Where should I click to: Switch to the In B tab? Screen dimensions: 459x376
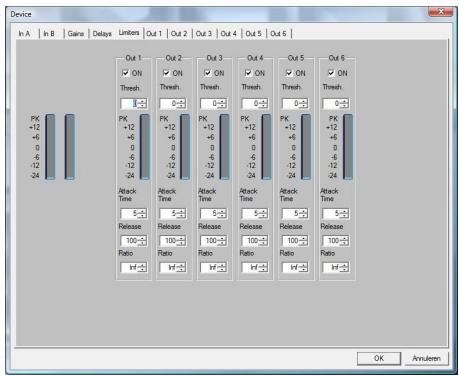pyautogui.click(x=49, y=34)
